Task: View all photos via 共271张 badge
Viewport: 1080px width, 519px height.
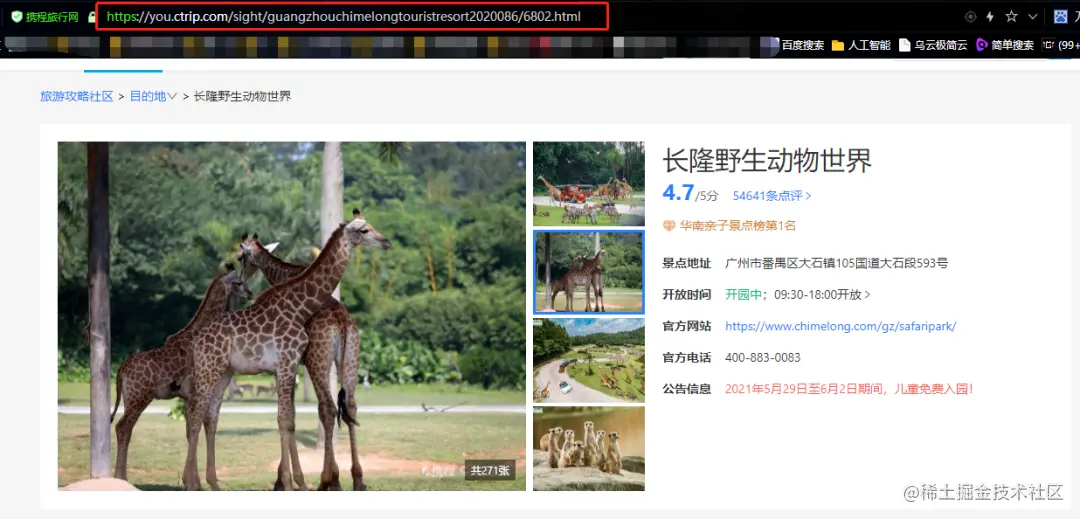Action: (490, 471)
